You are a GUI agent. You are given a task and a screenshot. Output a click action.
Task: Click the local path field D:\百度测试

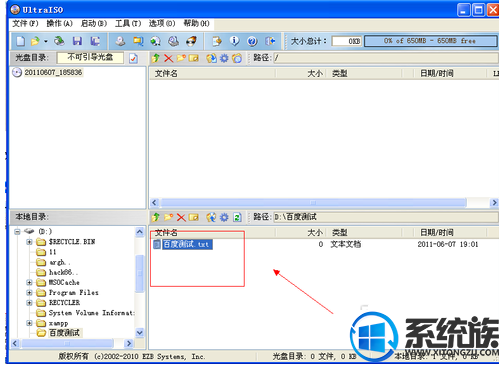[x=385, y=217]
